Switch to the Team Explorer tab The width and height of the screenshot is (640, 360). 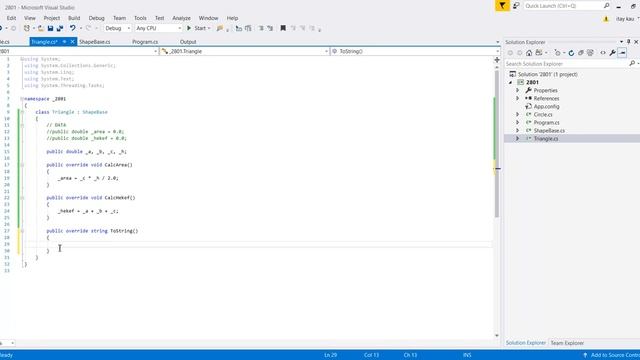click(x=567, y=343)
